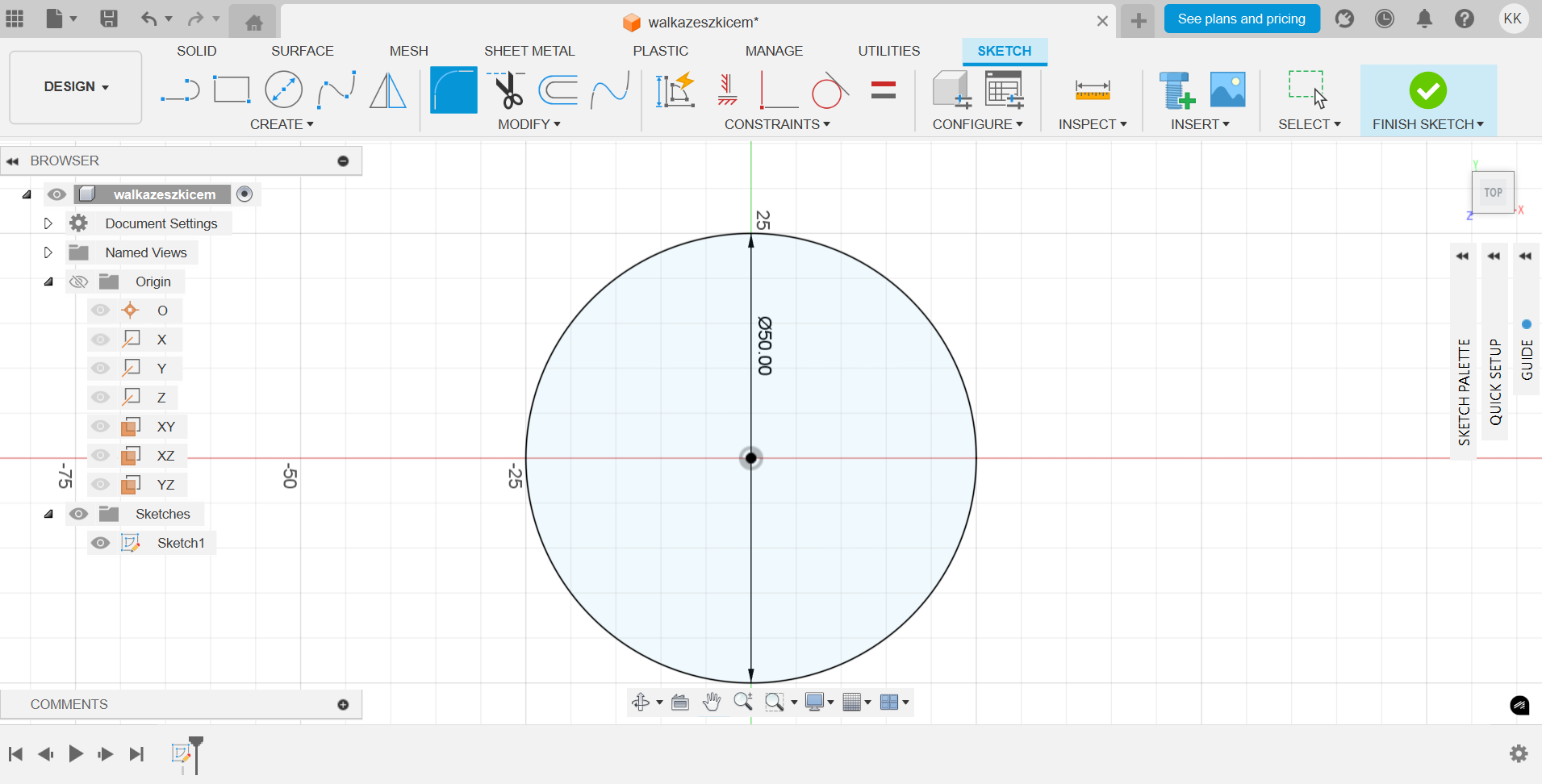Image resolution: width=1542 pixels, height=784 pixels.
Task: Select the Measure tool
Action: (1093, 90)
